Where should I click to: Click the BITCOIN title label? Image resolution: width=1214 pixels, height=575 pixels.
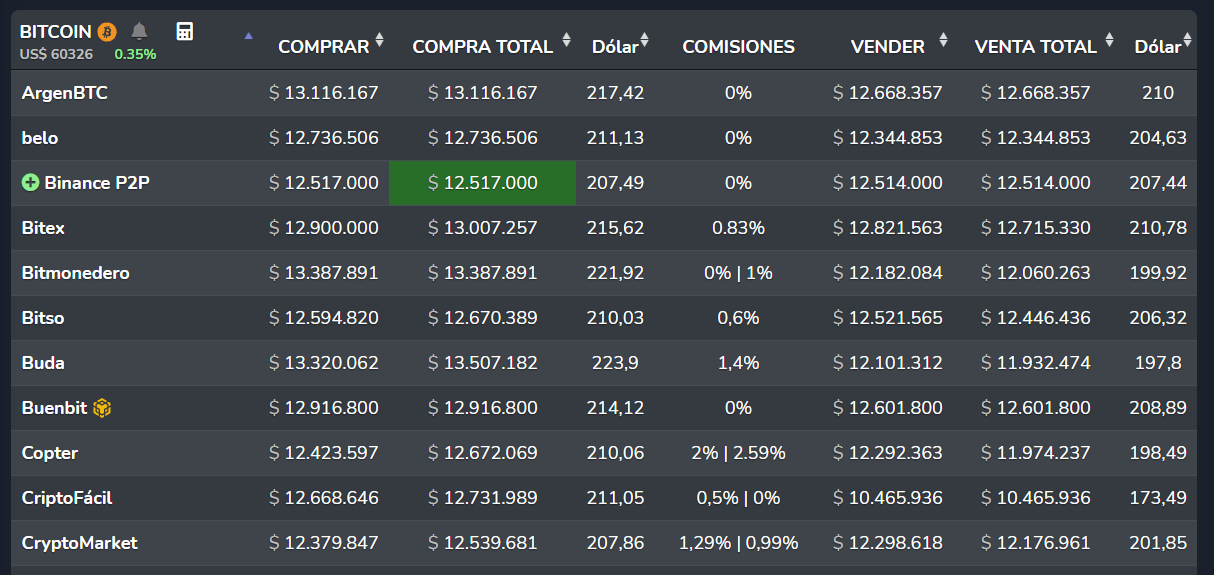coord(56,32)
